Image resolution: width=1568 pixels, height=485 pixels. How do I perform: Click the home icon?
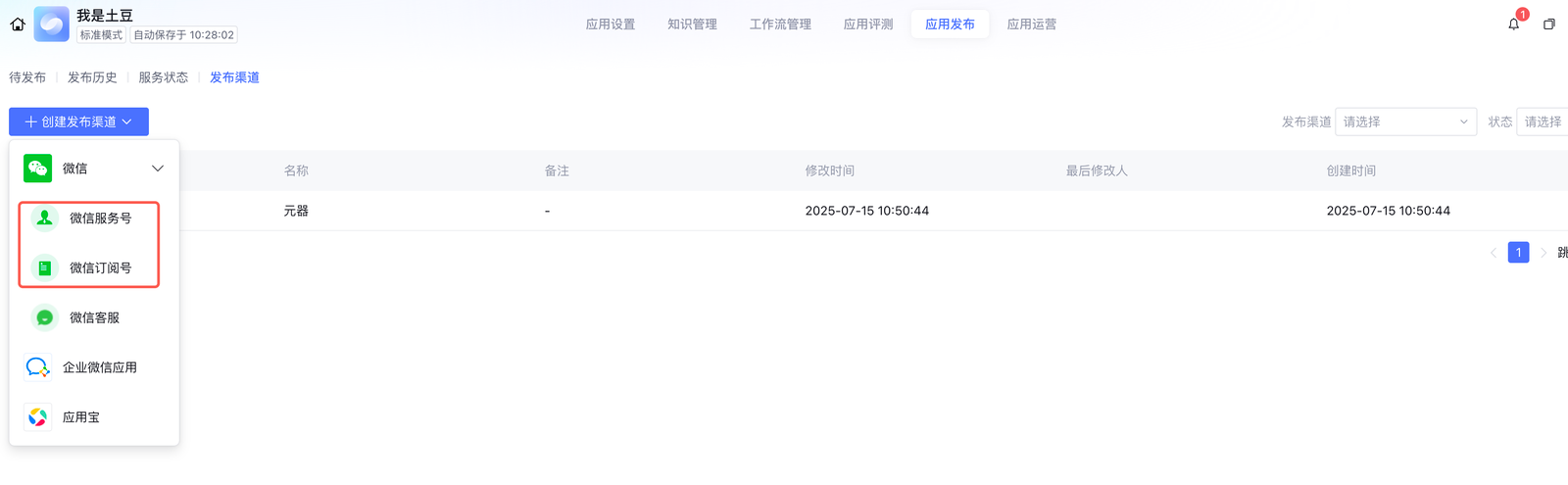(18, 24)
